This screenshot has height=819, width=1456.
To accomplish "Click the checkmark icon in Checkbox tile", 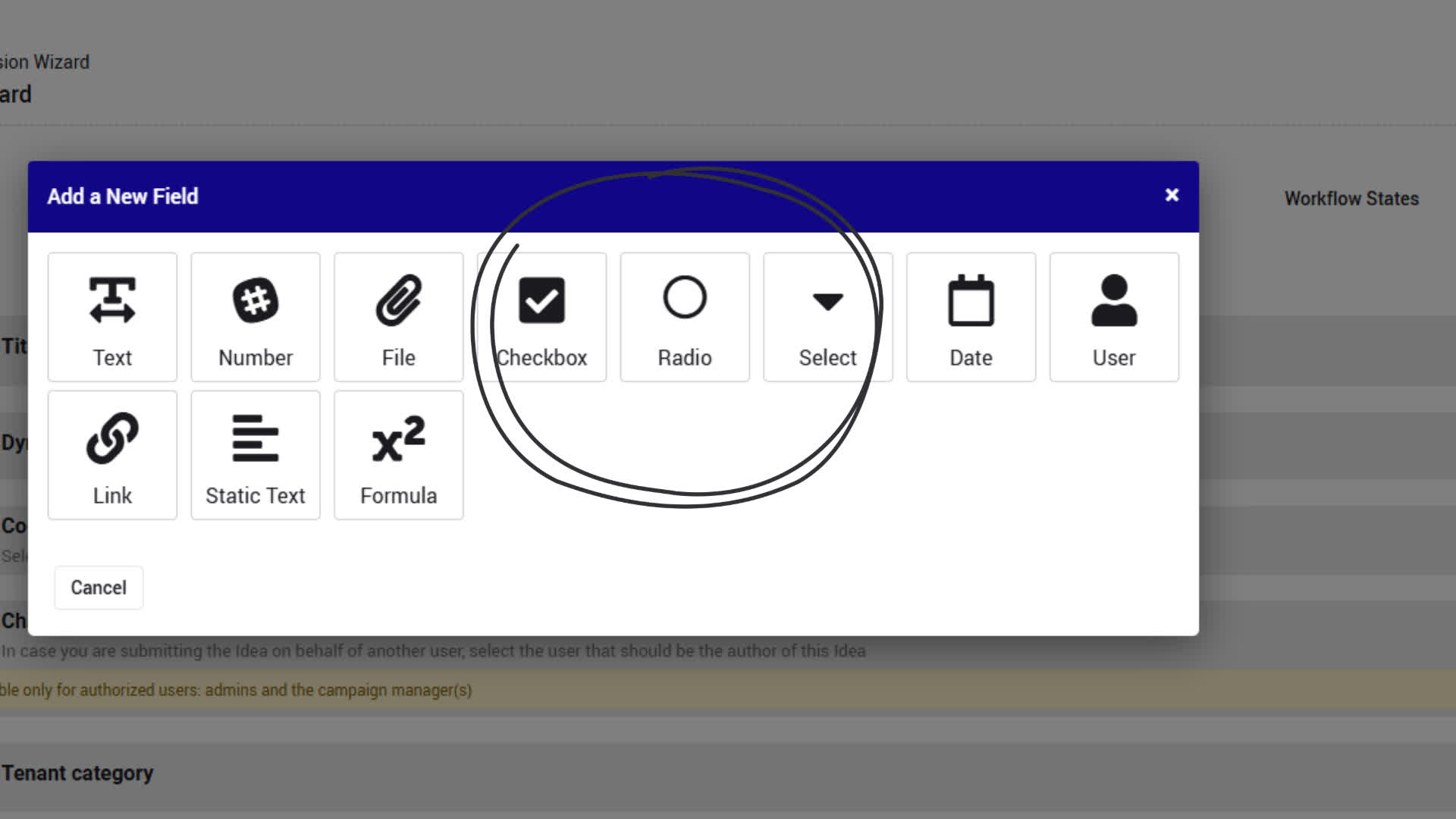I will (541, 300).
